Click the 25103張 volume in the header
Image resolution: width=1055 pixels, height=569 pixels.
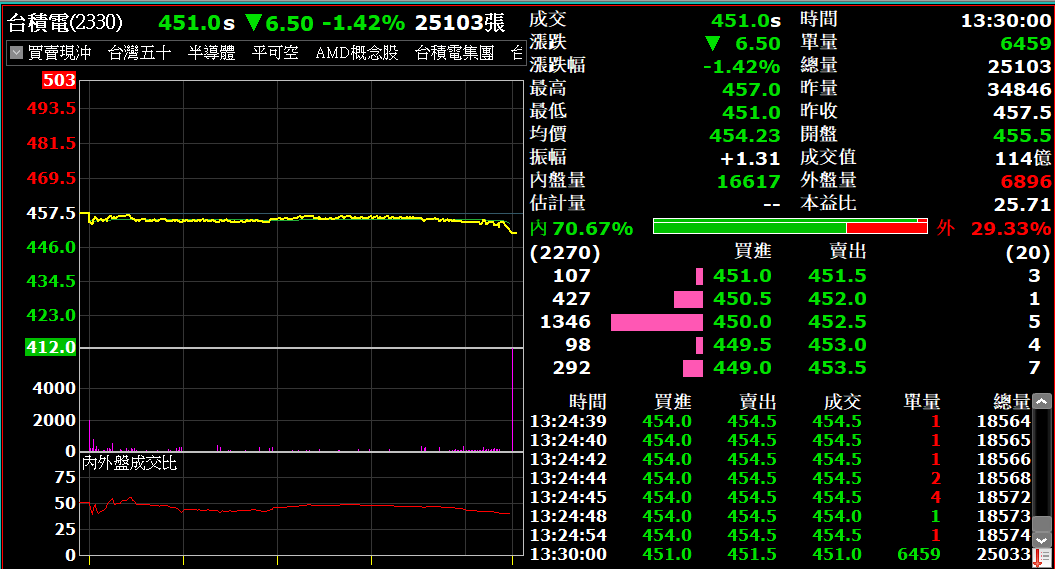pyautogui.click(x=460, y=23)
